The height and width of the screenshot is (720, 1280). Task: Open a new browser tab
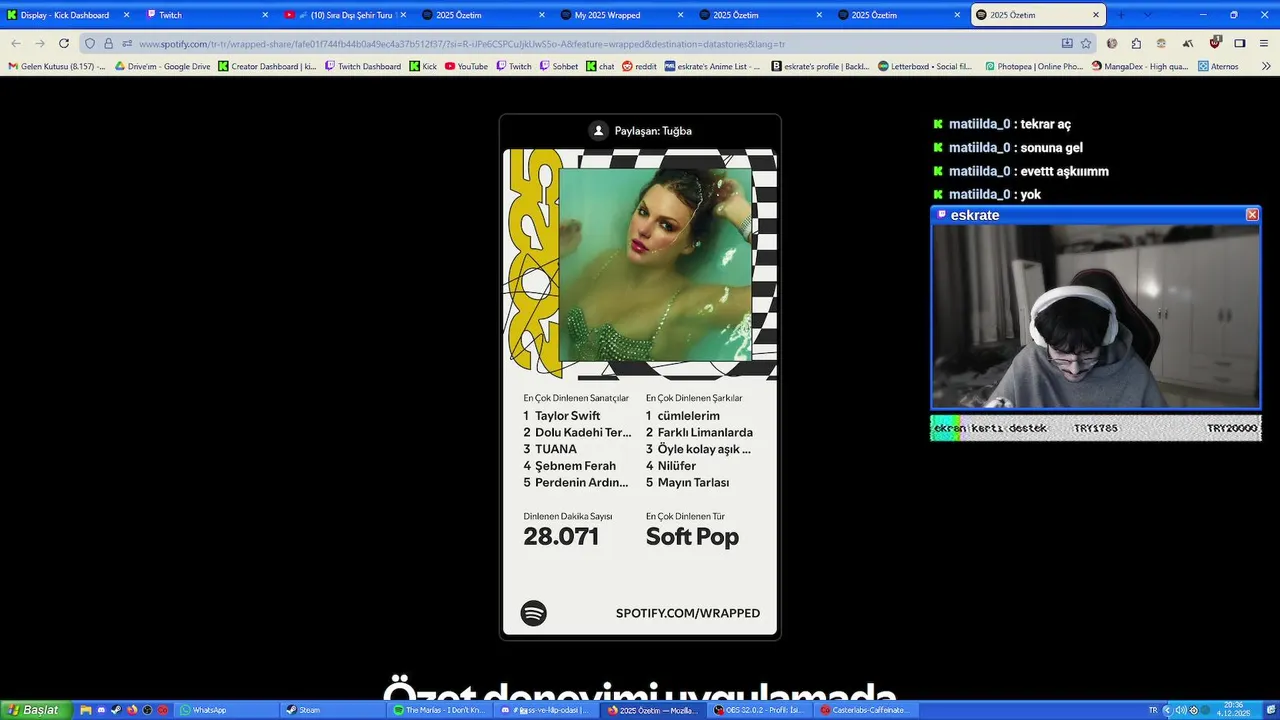(x=1120, y=15)
